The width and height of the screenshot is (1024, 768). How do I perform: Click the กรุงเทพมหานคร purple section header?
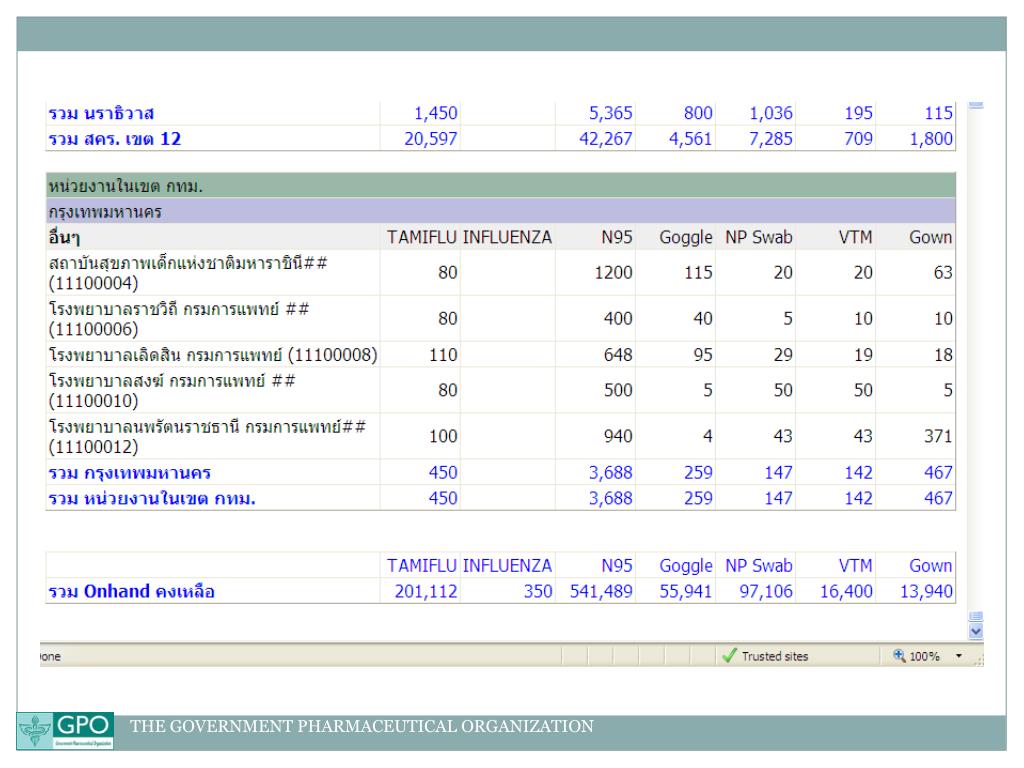tap(500, 212)
